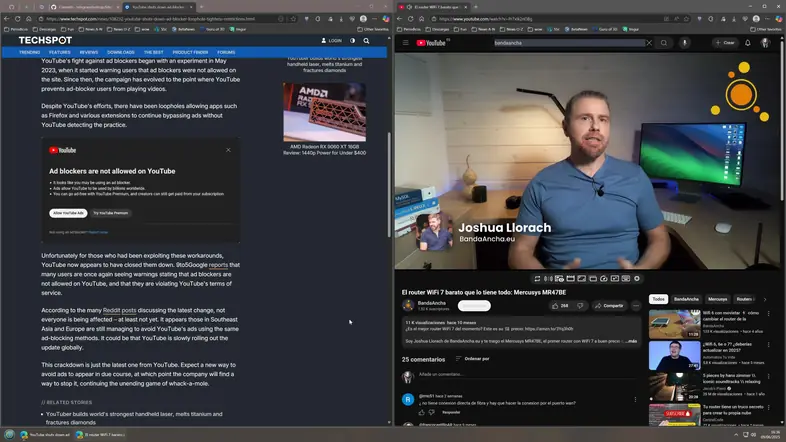Image resolution: width=786 pixels, height=442 pixels.
Task: Open THE BEST nav item on TechSpot
Action: pos(153,52)
